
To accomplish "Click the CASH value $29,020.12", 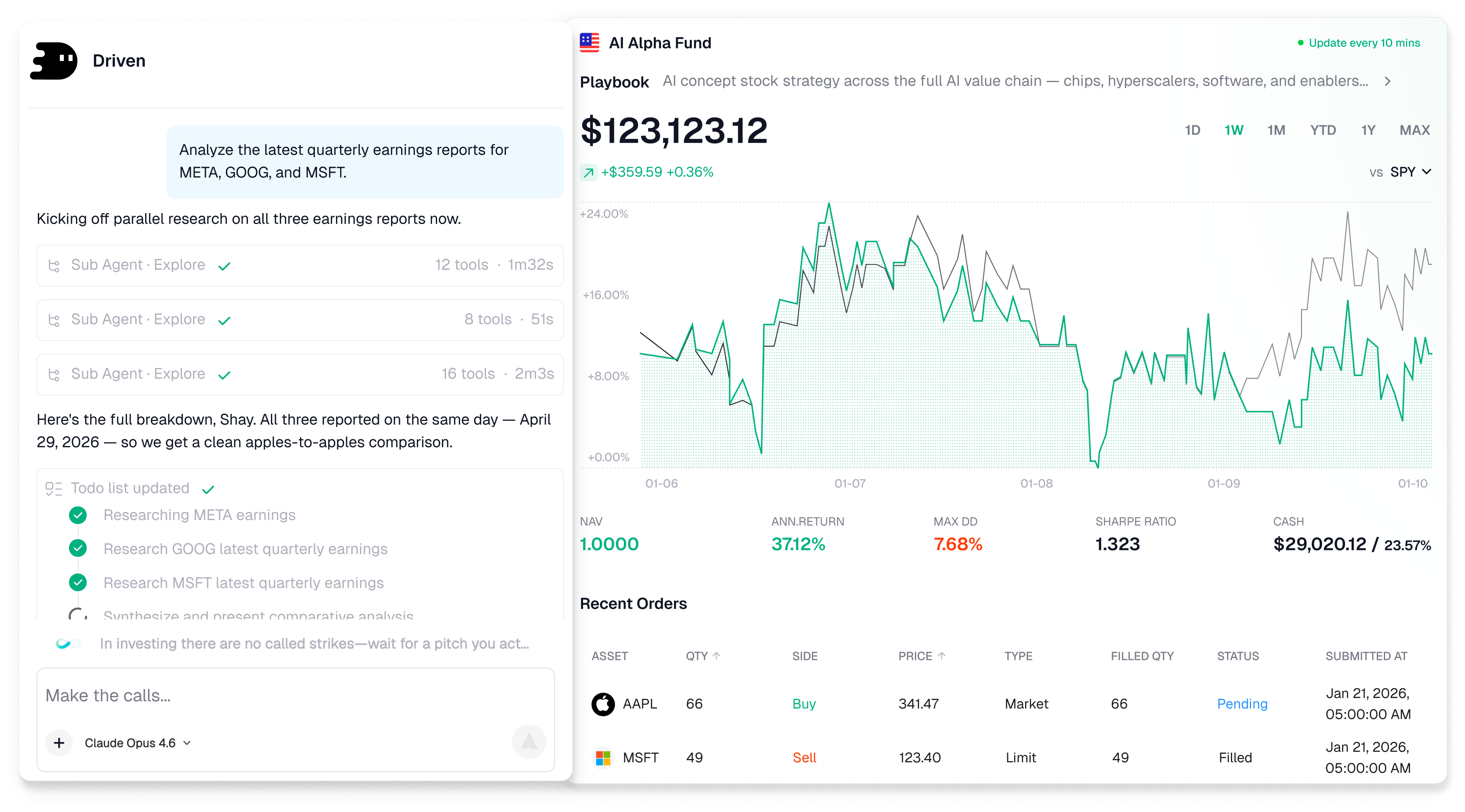I will click(1319, 544).
